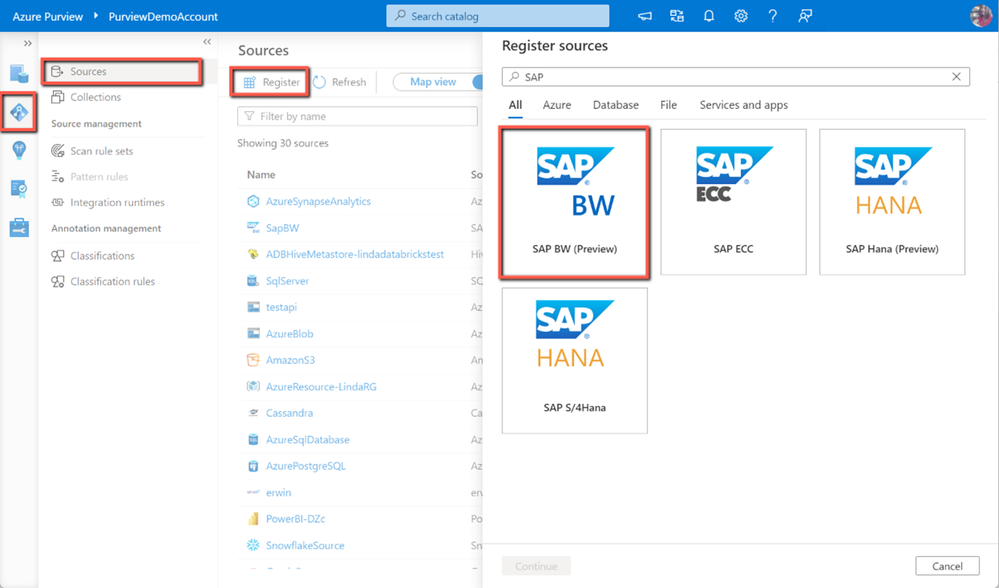This screenshot has width=999, height=588.
Task: Click the SnowflakeSource snowflake icon
Action: (253, 545)
